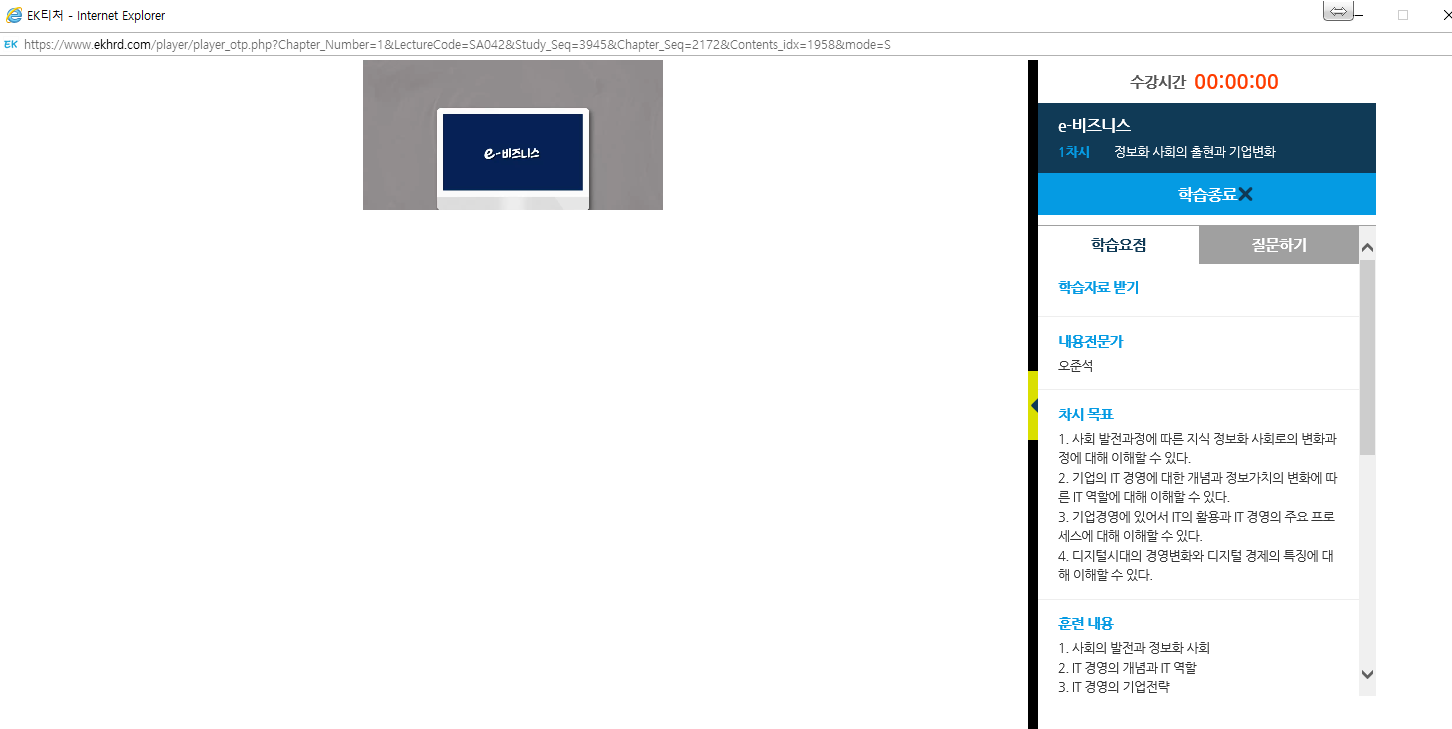The height and width of the screenshot is (729, 1452).
Task: Open the 질문하기 tab
Action: pyautogui.click(x=1278, y=245)
